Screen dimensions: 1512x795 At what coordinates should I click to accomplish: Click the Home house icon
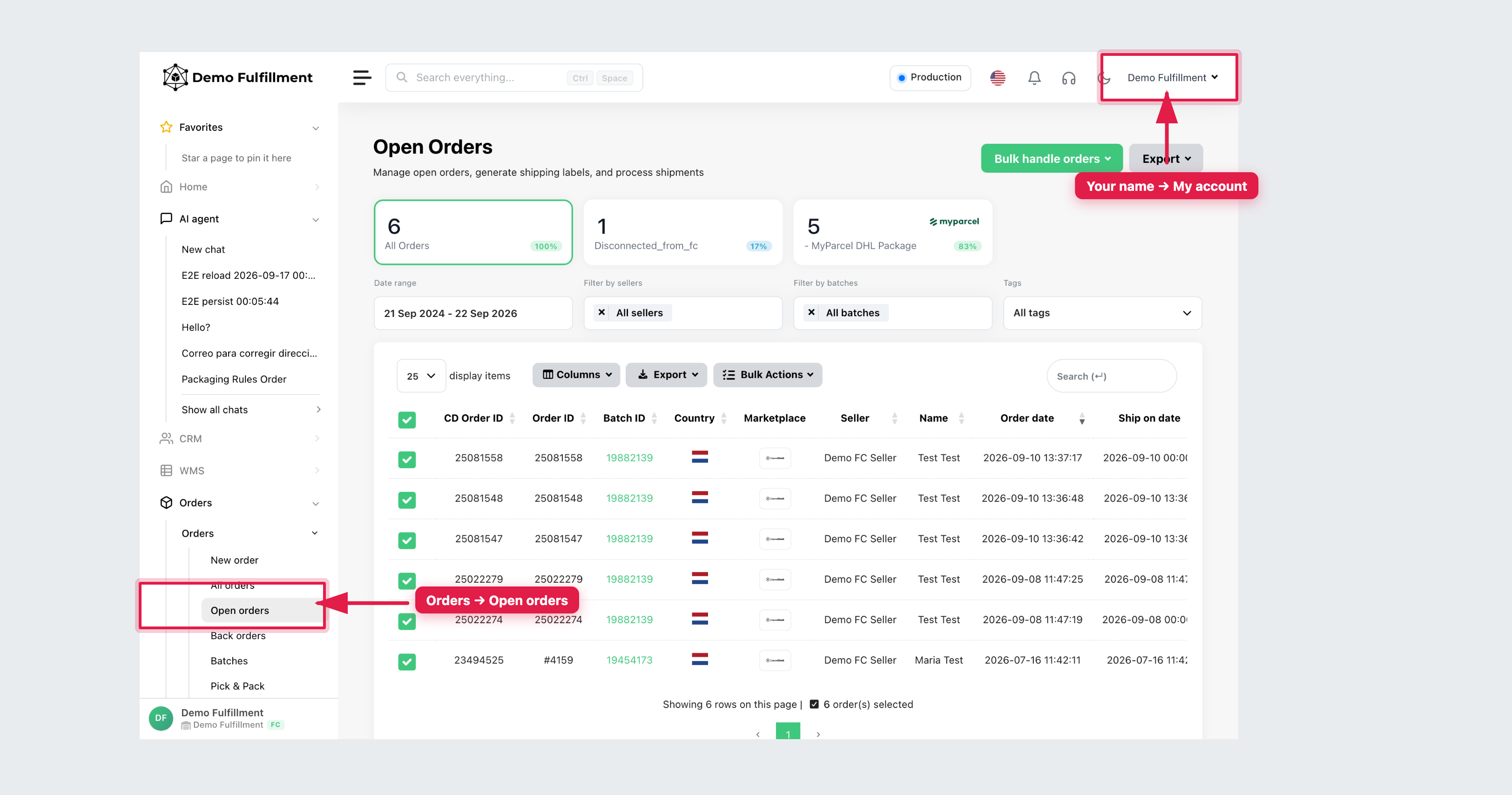(x=166, y=187)
